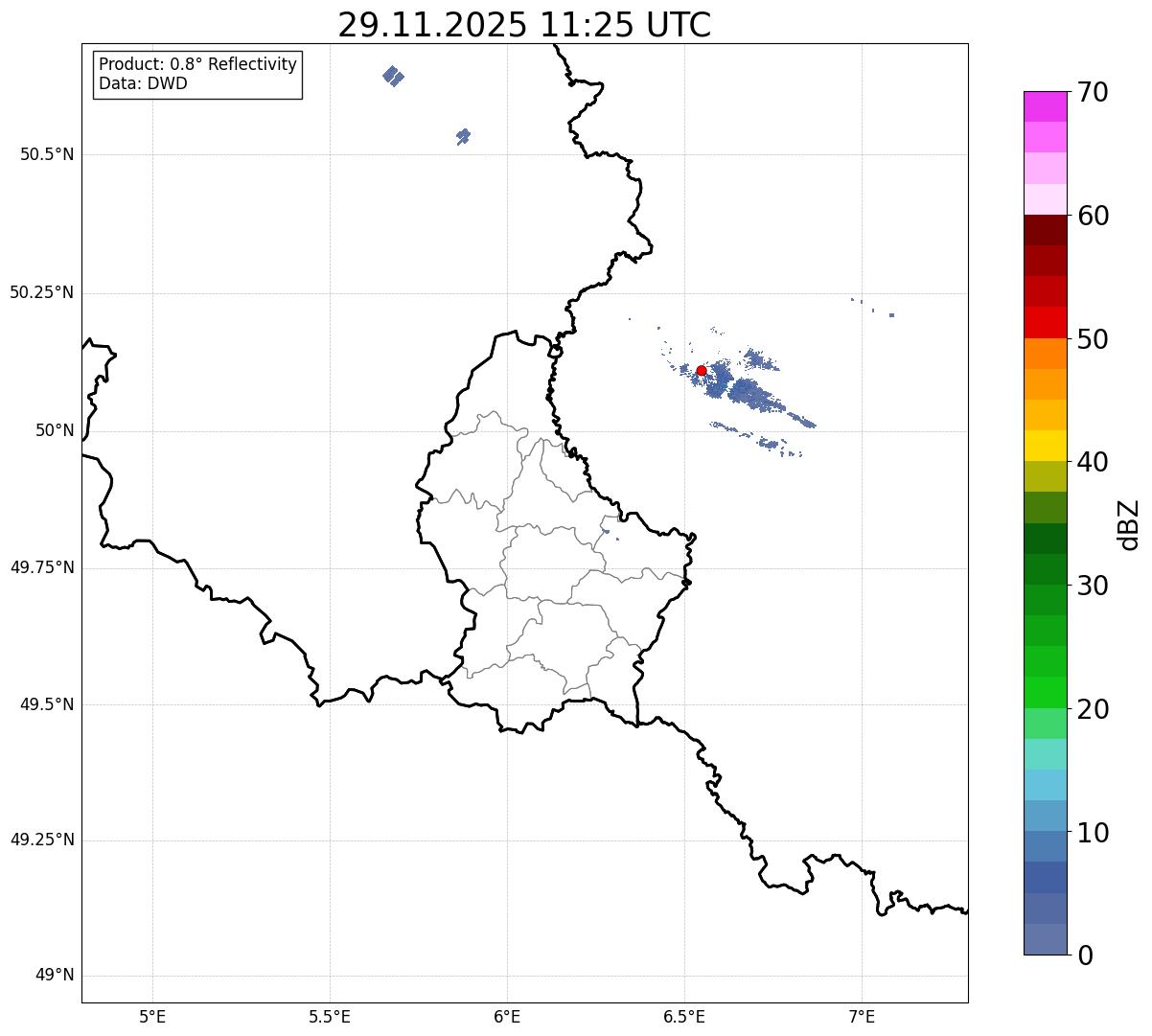Screen dimensions: 1152x1036
Task: Click the longitude label 5.5°E
Action: 330,1016
